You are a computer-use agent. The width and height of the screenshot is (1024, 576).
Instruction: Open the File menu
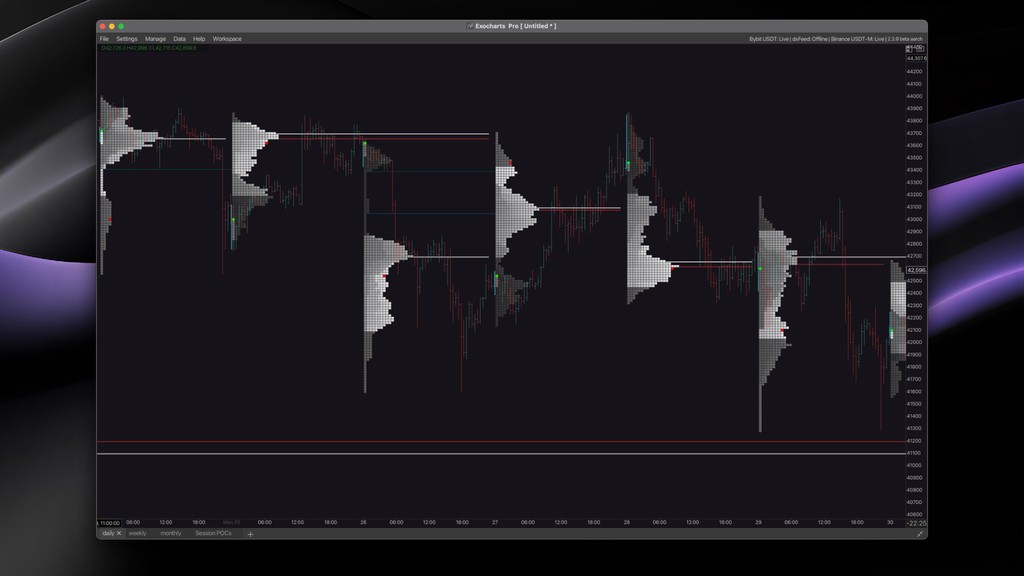pyautogui.click(x=103, y=38)
